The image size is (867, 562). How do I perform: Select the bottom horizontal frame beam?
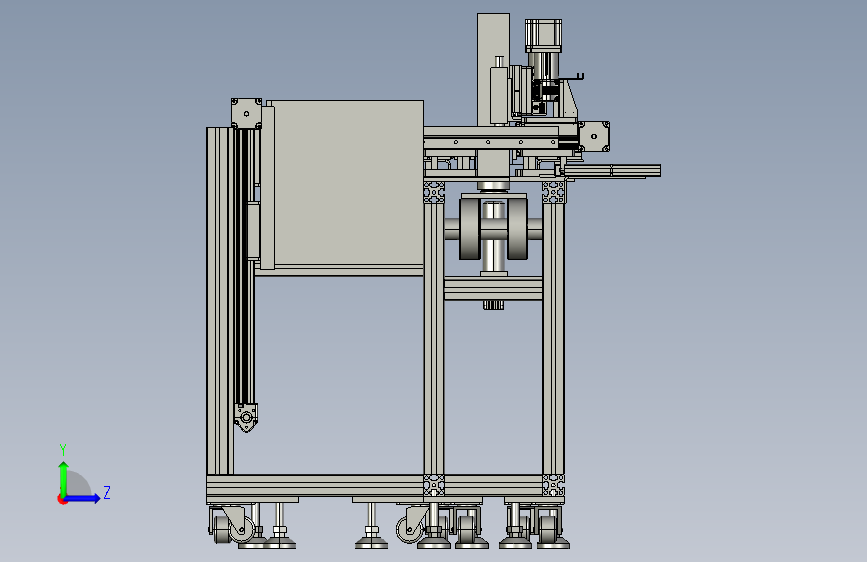[x=385, y=485]
